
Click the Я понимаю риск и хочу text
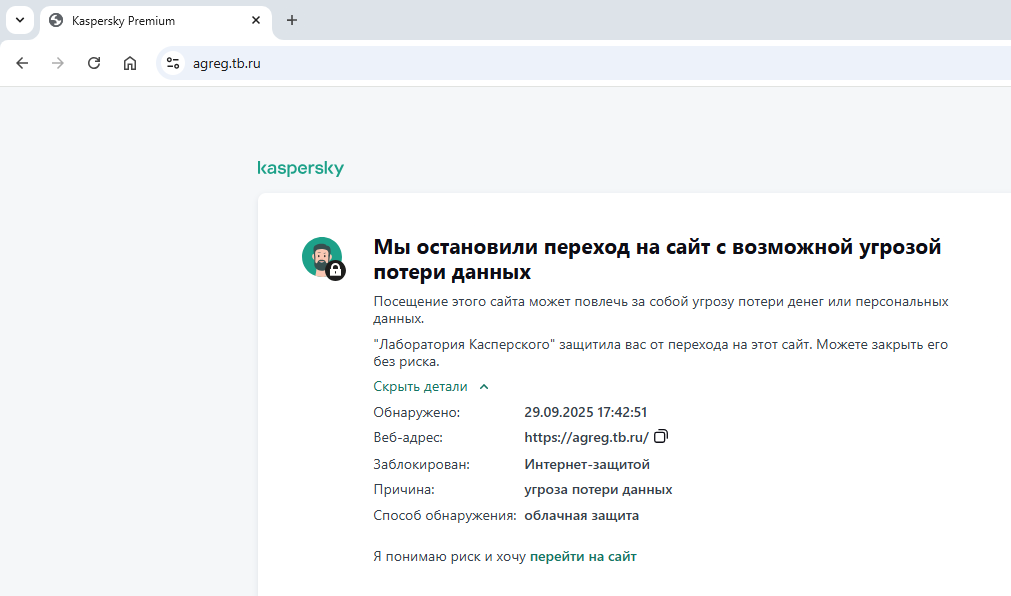click(449, 556)
